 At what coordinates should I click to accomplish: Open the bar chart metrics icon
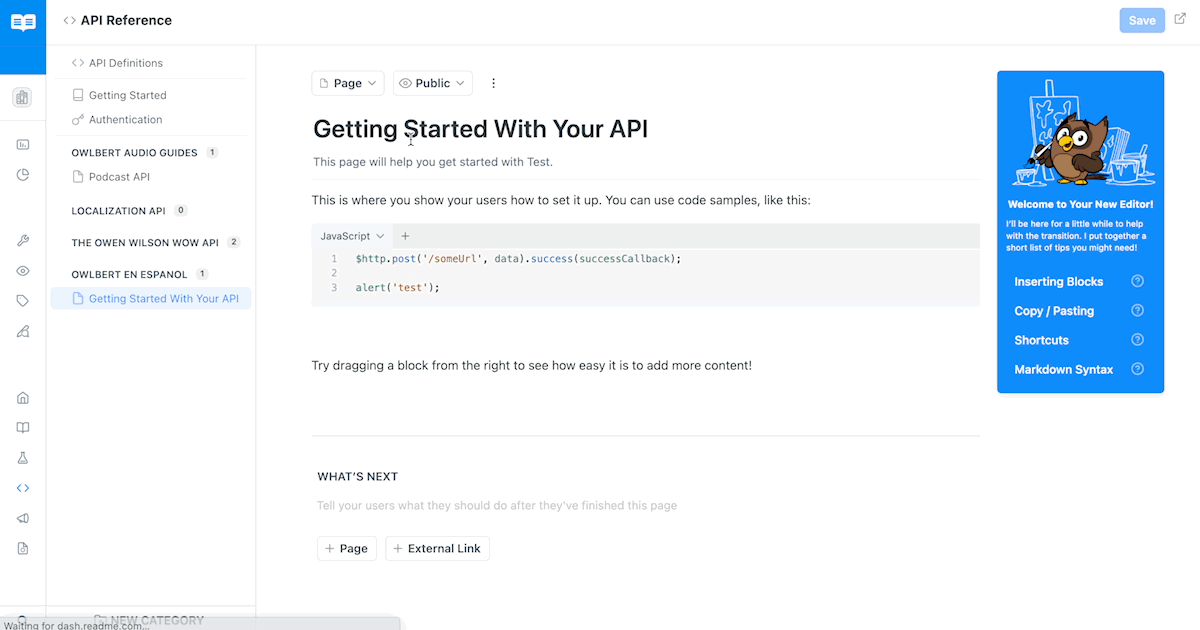(23, 144)
